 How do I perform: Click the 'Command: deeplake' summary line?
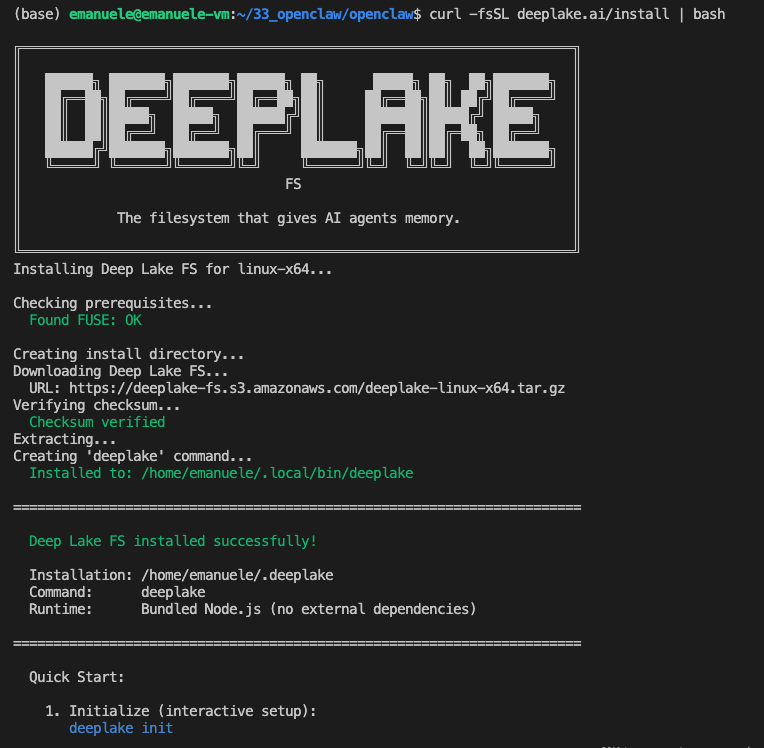[x=117, y=592]
